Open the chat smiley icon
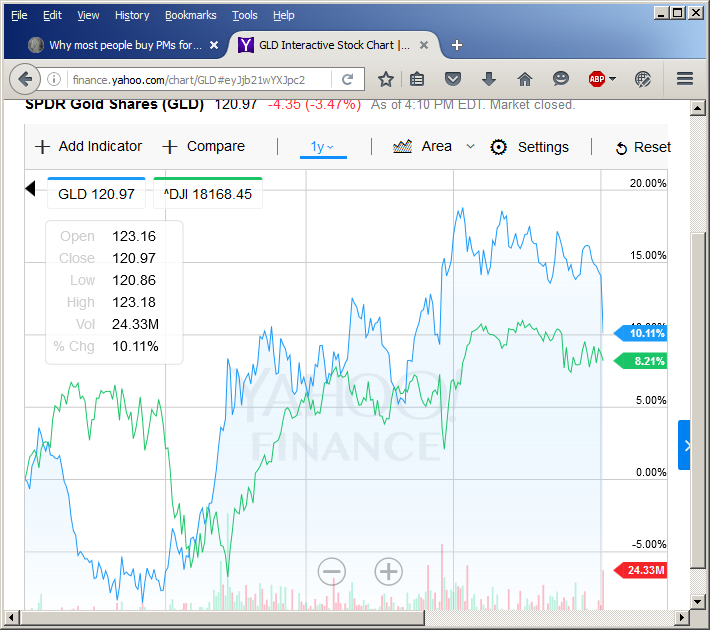The image size is (710, 630). pyautogui.click(x=561, y=79)
